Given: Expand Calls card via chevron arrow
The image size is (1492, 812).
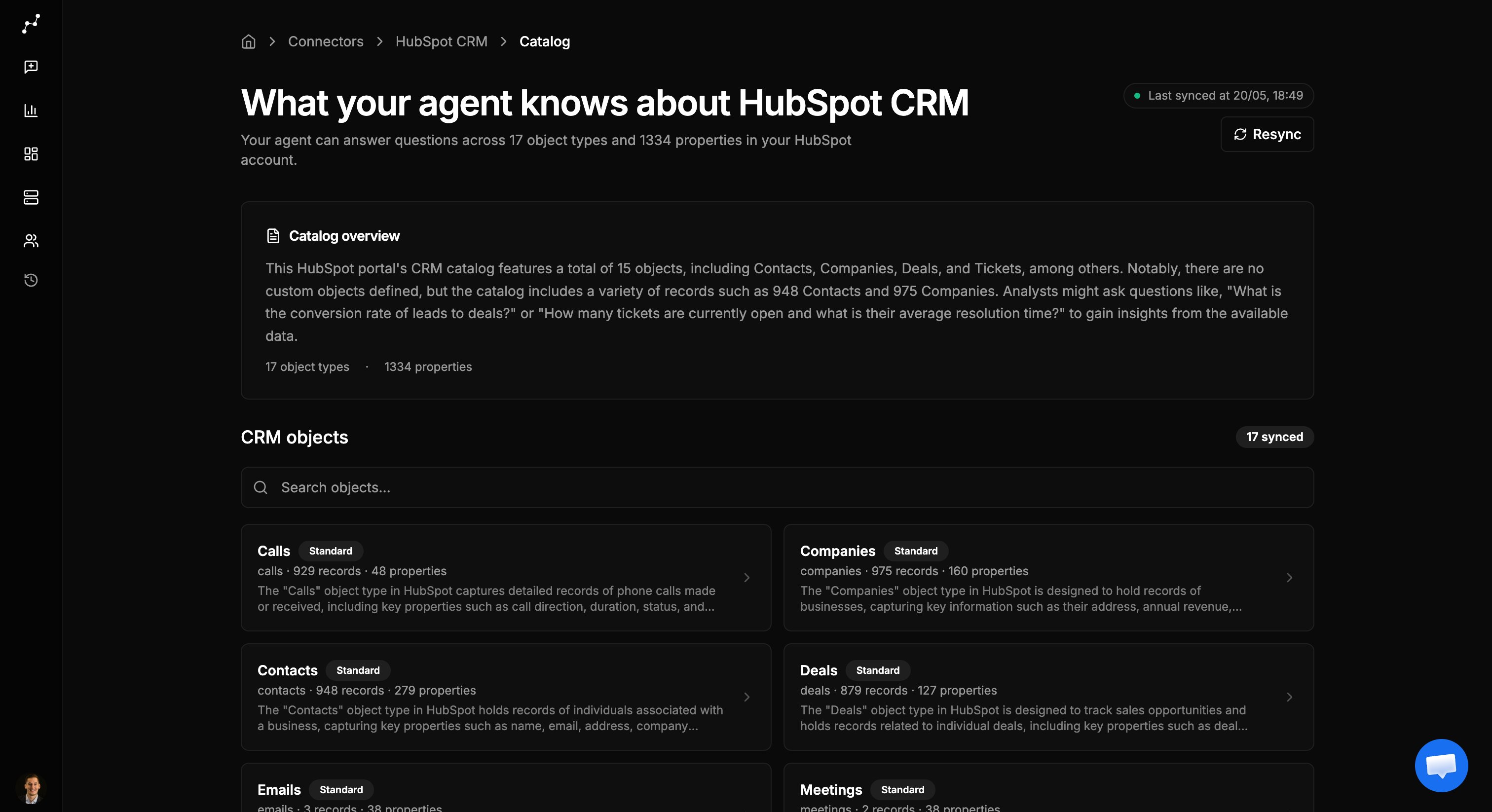Looking at the screenshot, I should (x=746, y=578).
